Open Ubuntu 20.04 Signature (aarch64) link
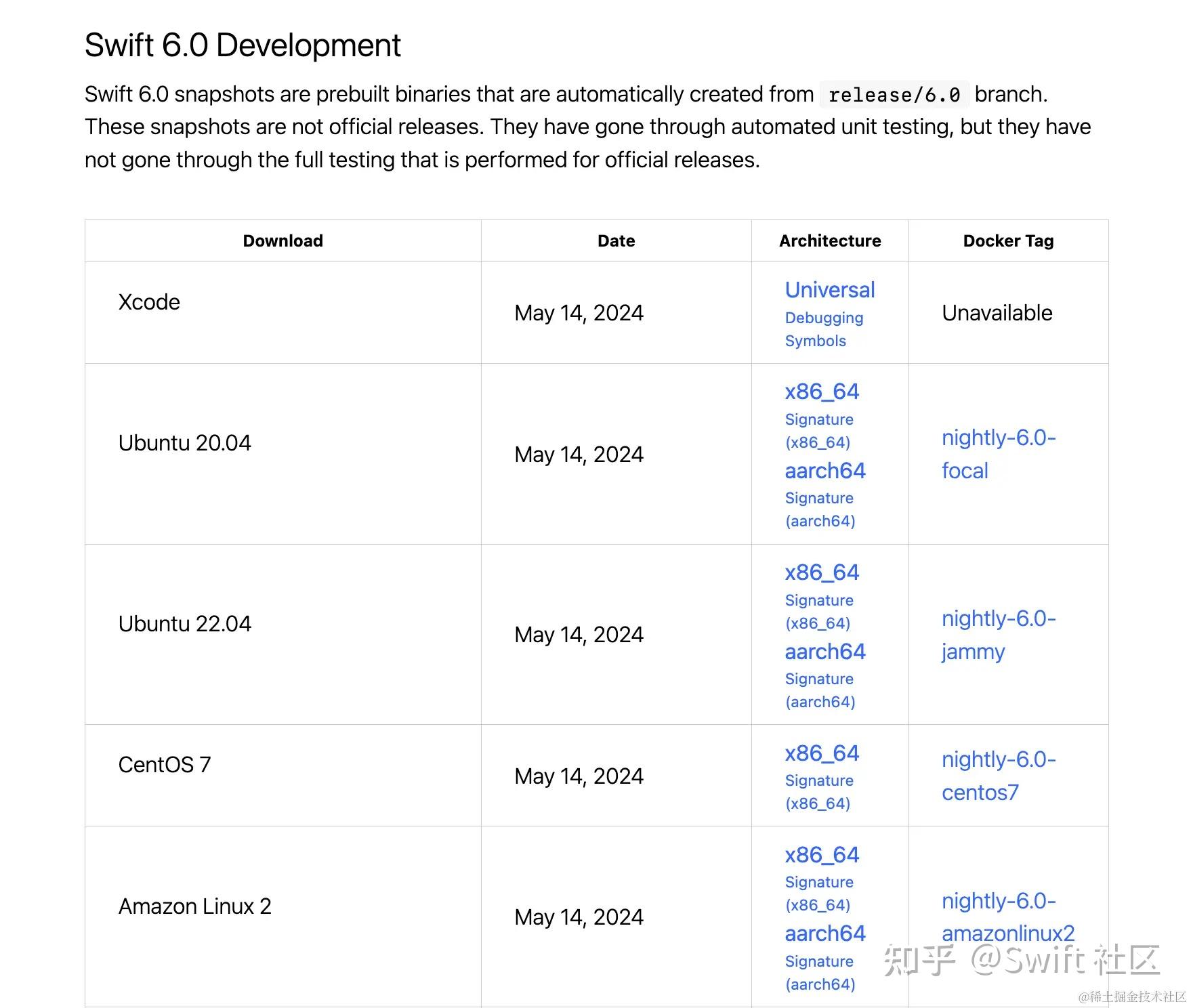This screenshot has height=1008, width=1191. coord(820,509)
